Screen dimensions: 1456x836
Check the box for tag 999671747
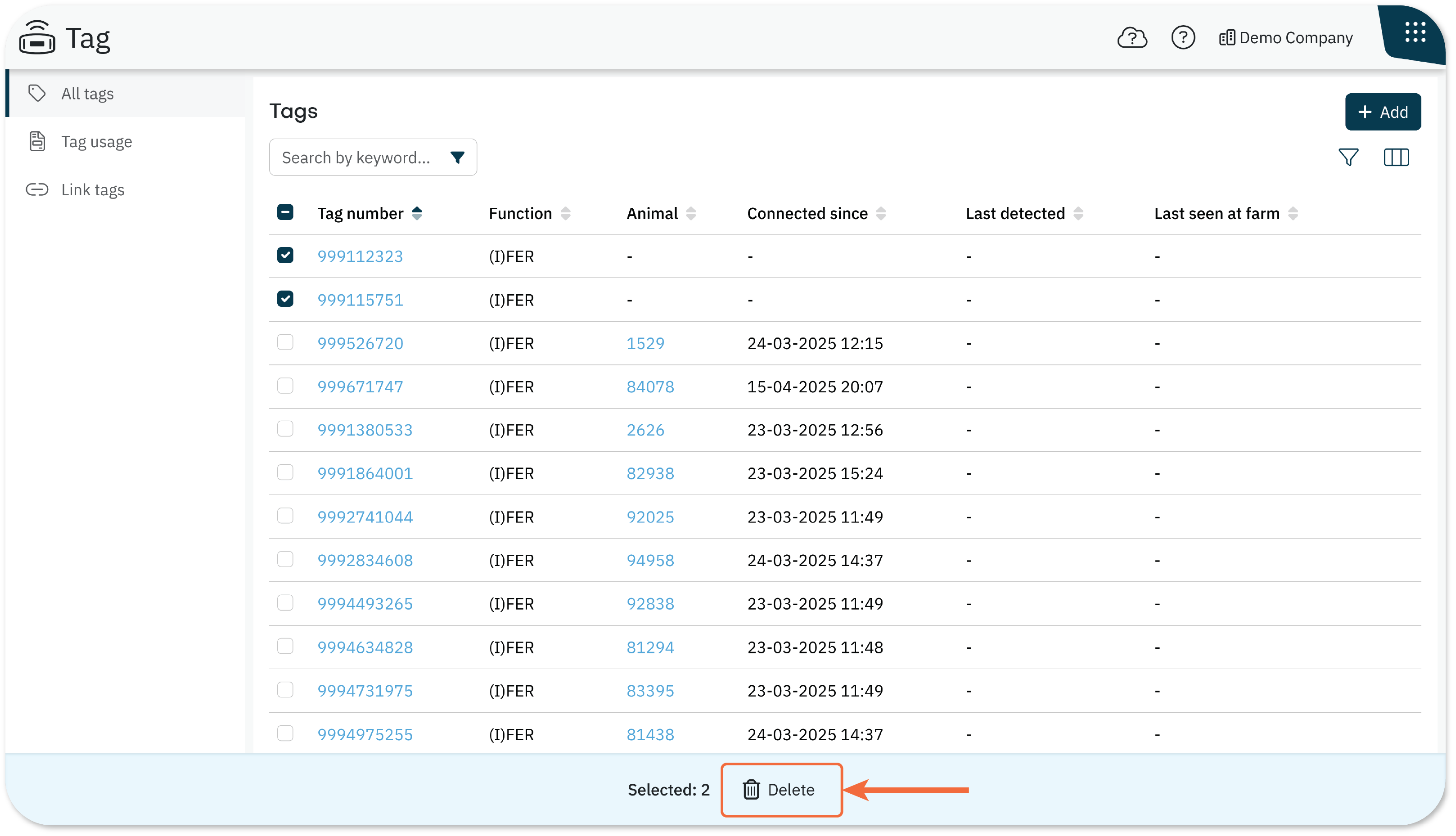point(285,386)
